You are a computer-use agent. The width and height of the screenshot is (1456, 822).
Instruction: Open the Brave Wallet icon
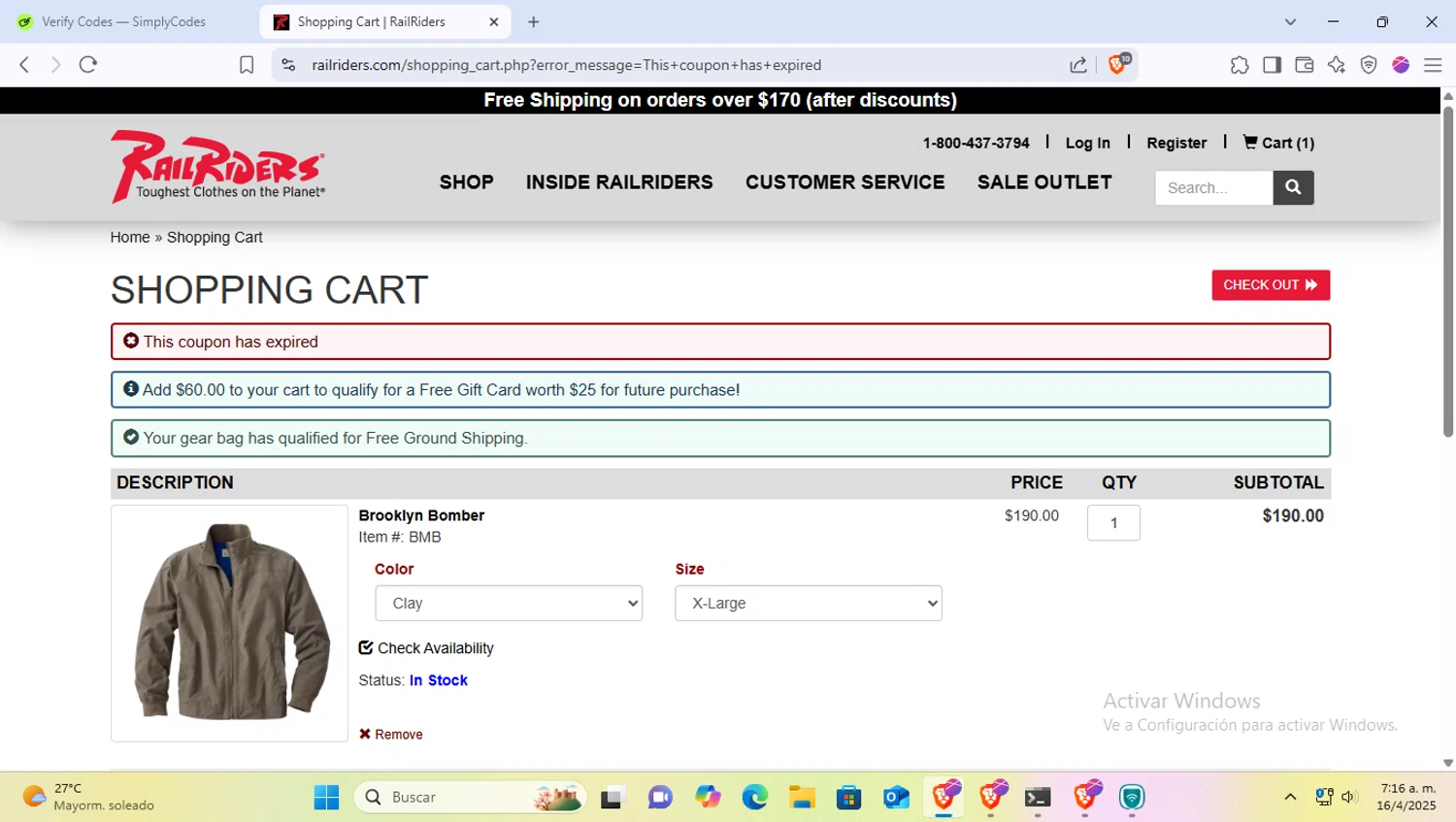[x=1305, y=65]
